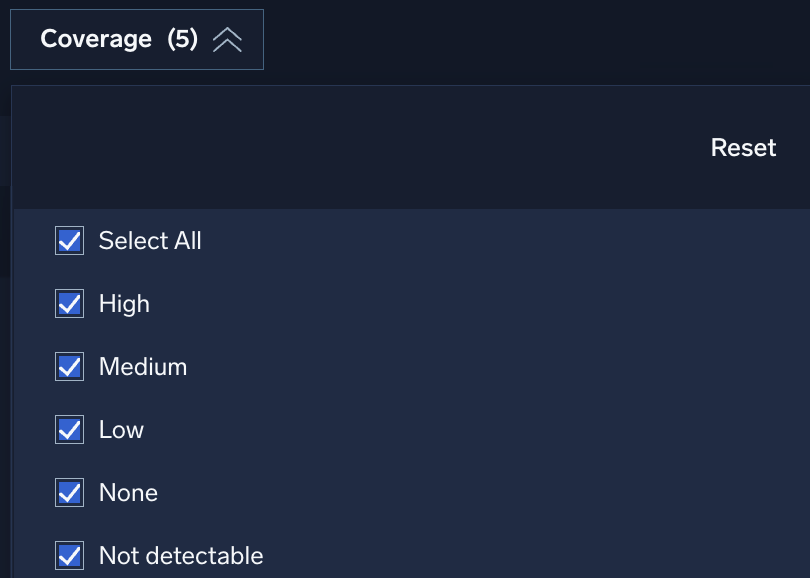Click Reset at the top right
810x578 pixels.
(x=743, y=147)
